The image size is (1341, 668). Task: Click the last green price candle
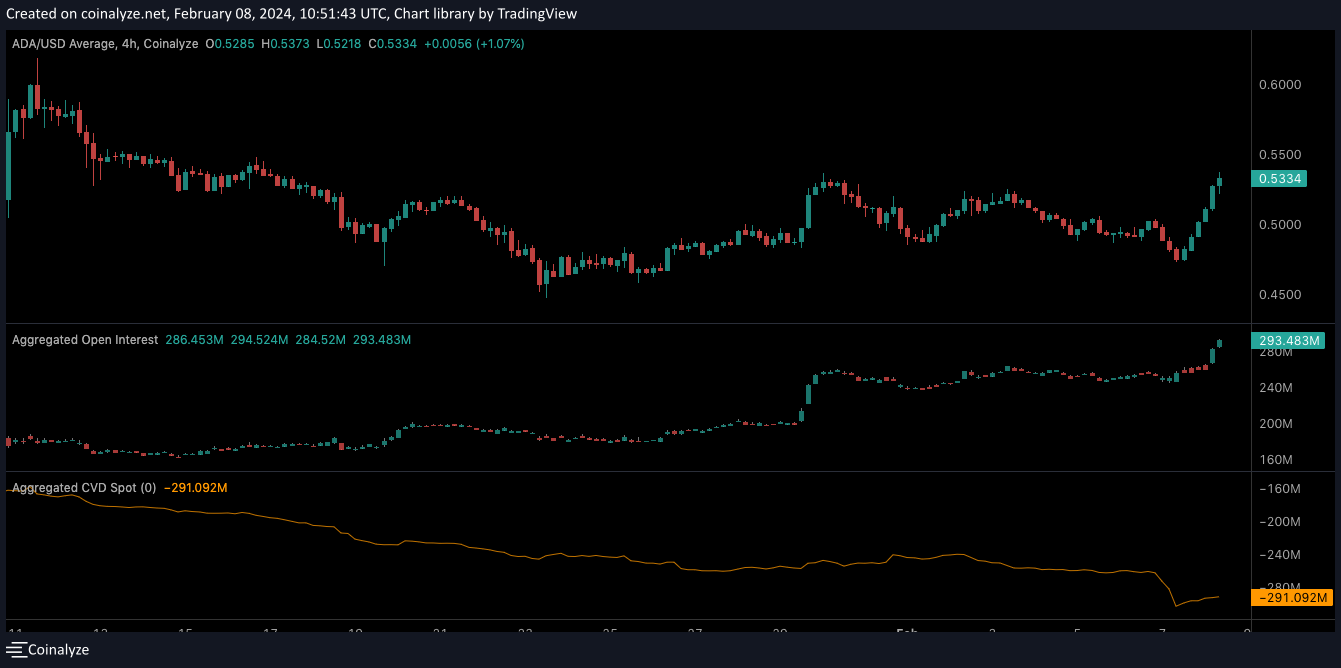pos(1219,181)
